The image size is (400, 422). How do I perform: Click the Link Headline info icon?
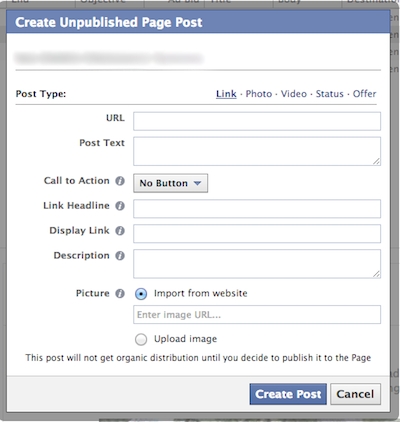[120, 206]
